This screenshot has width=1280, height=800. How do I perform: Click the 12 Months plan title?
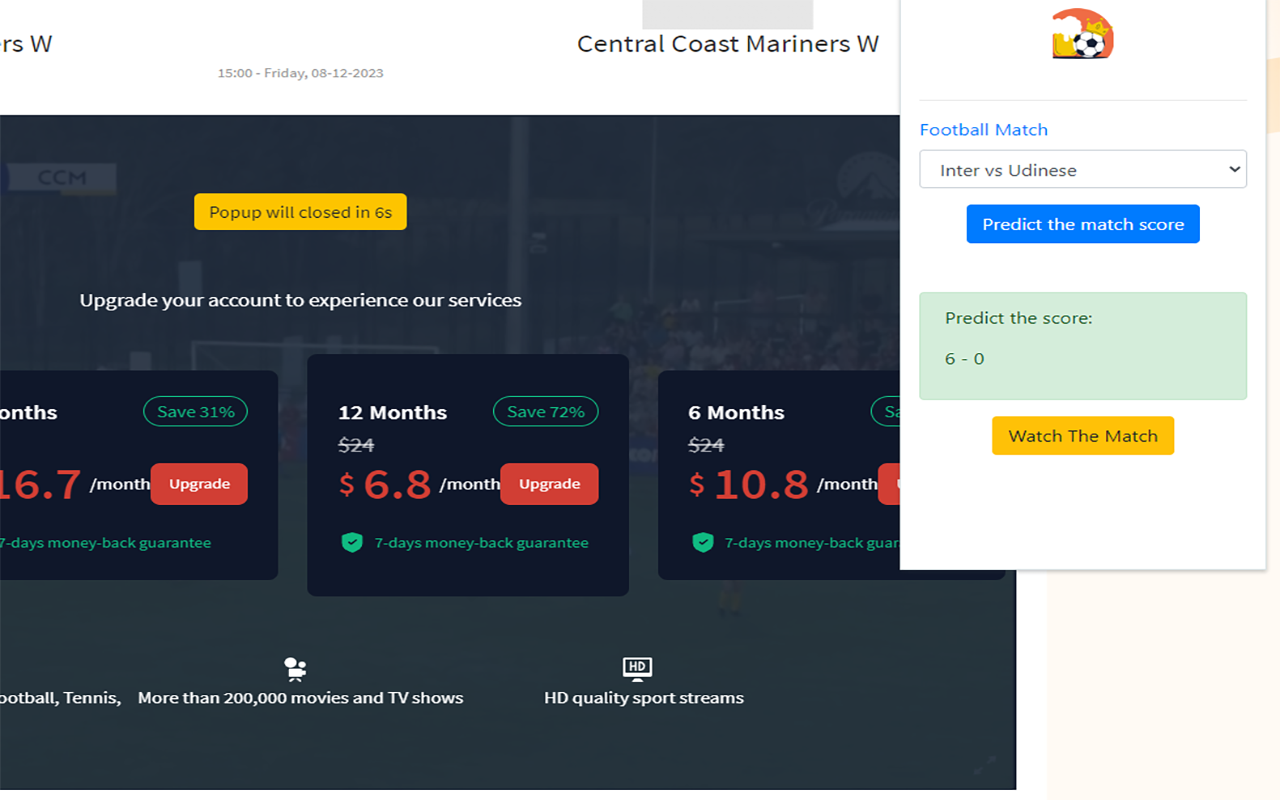tap(393, 413)
